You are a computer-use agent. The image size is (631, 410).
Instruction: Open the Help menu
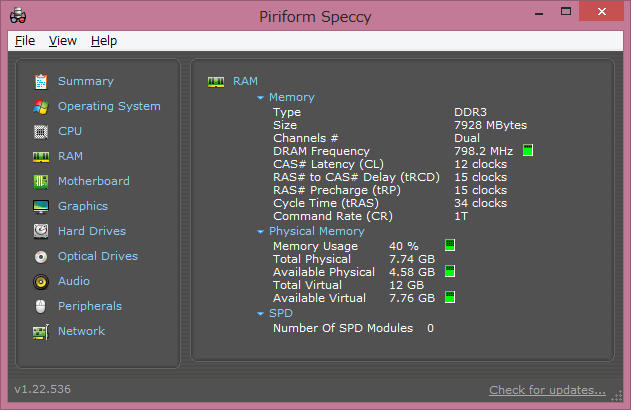pyautogui.click(x=104, y=41)
